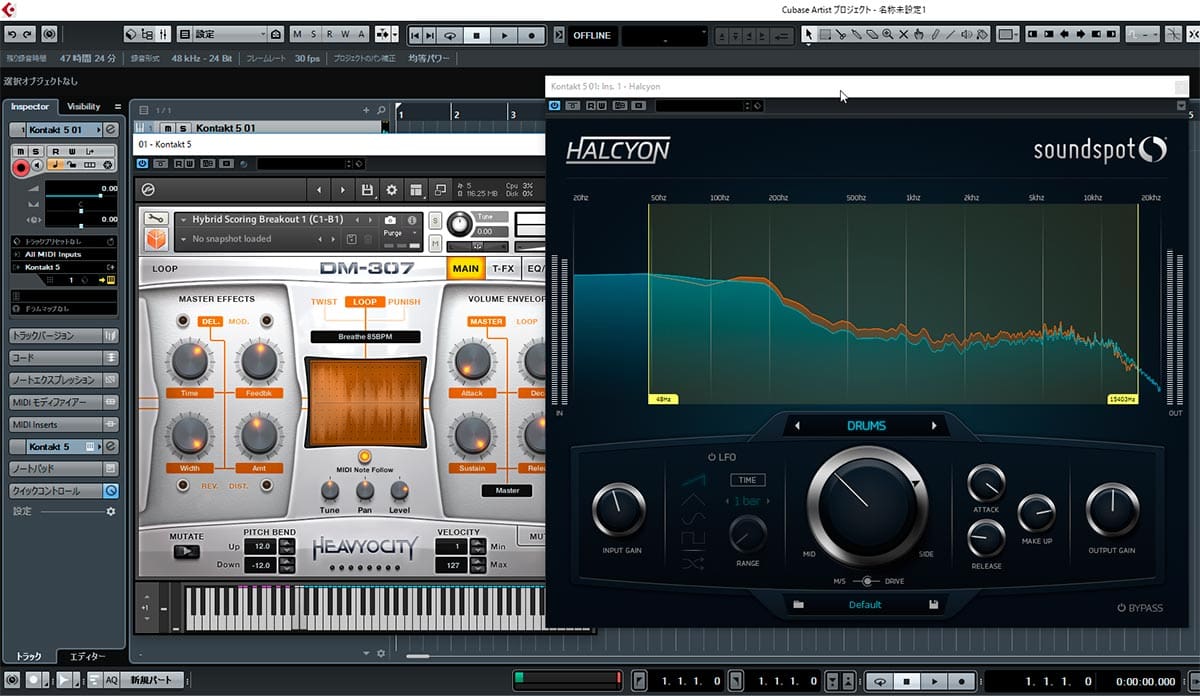Click the Kontakt logo icon
Screen dimensions: 1200x696
pyautogui.click(x=148, y=190)
